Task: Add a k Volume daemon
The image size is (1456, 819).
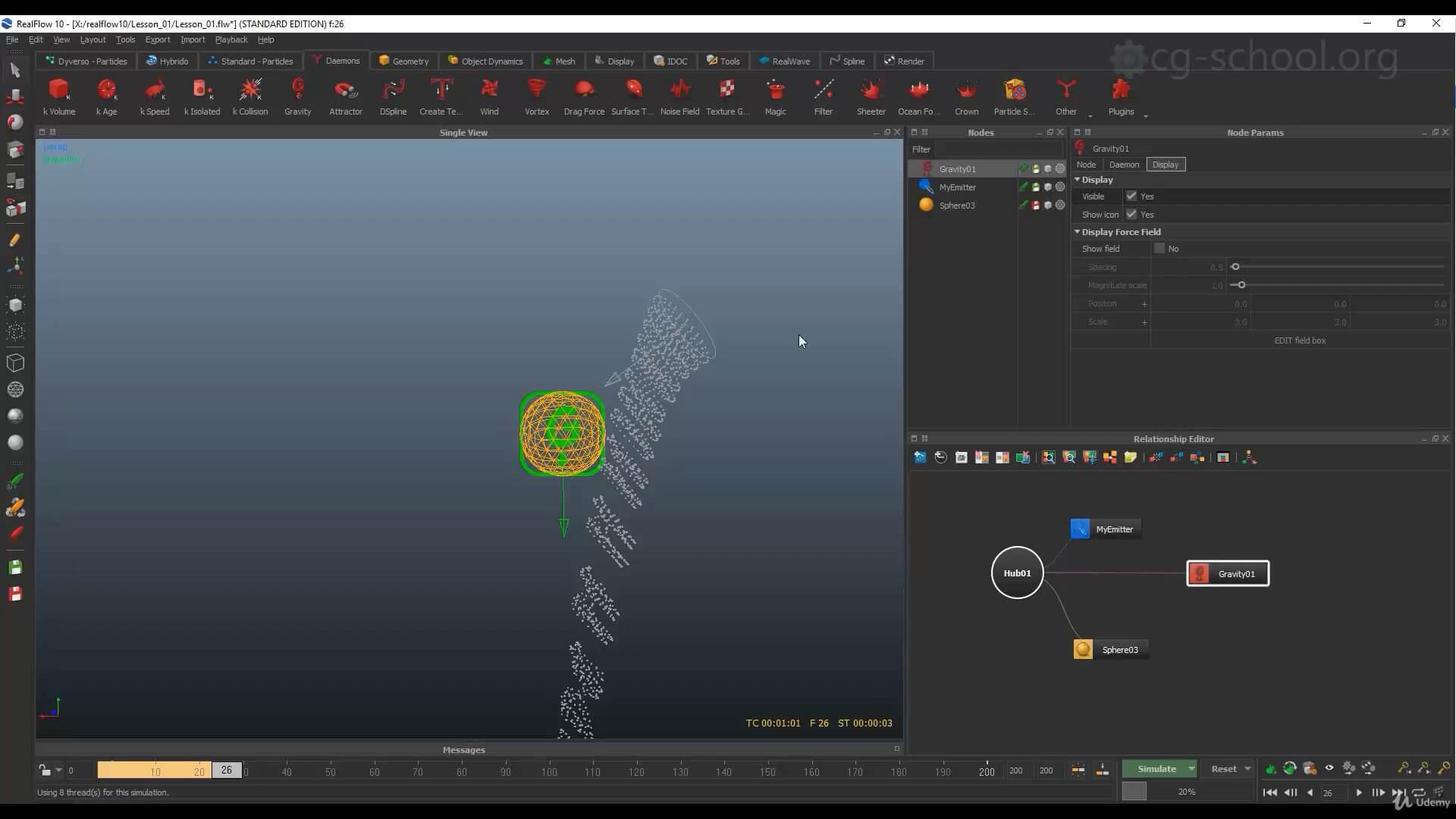Action: (x=59, y=96)
